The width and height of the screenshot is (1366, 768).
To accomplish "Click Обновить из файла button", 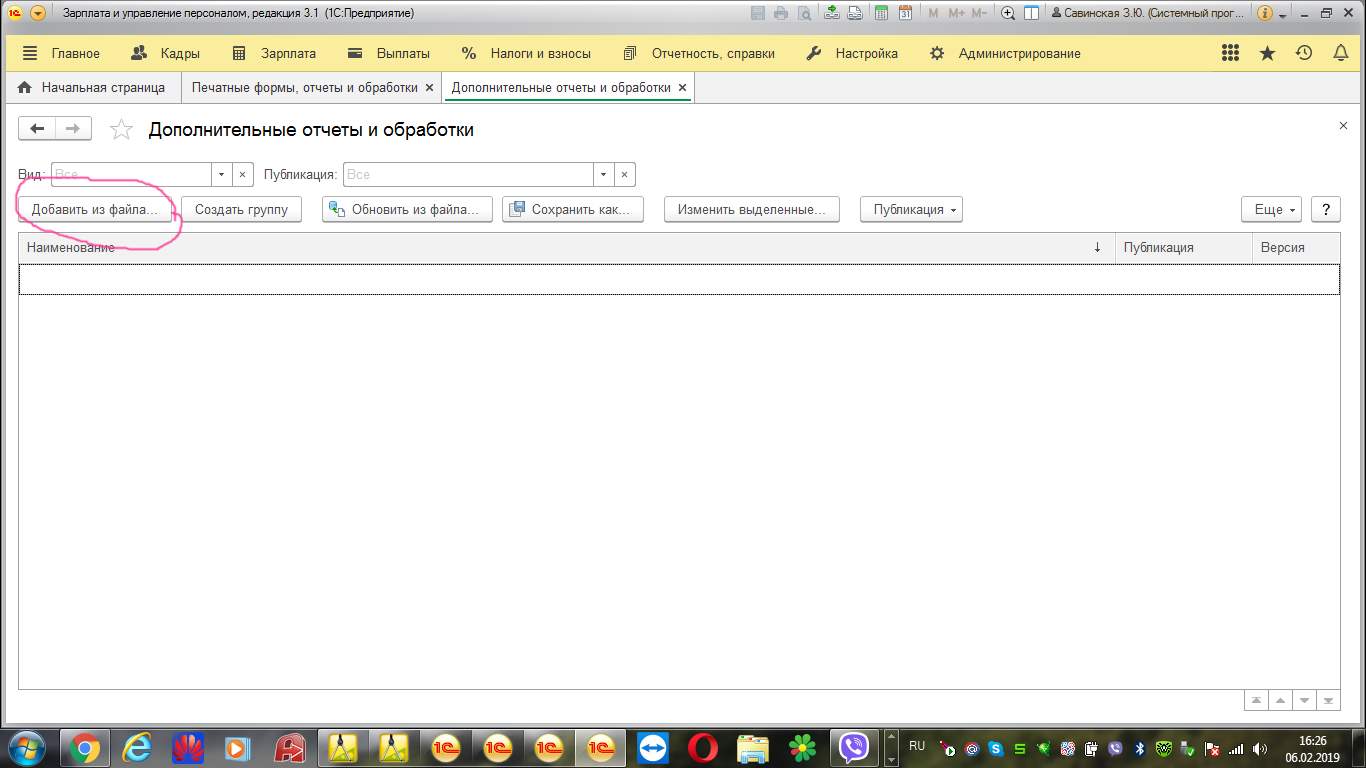I will click(x=407, y=209).
